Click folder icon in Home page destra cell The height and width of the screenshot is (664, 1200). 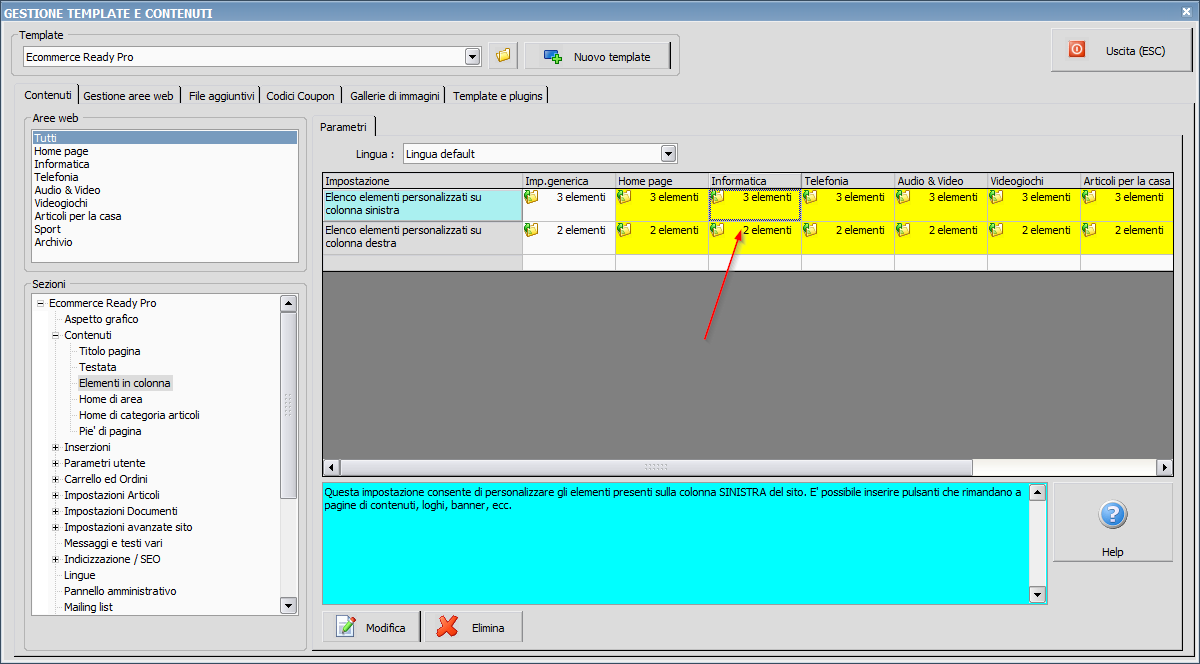(624, 230)
